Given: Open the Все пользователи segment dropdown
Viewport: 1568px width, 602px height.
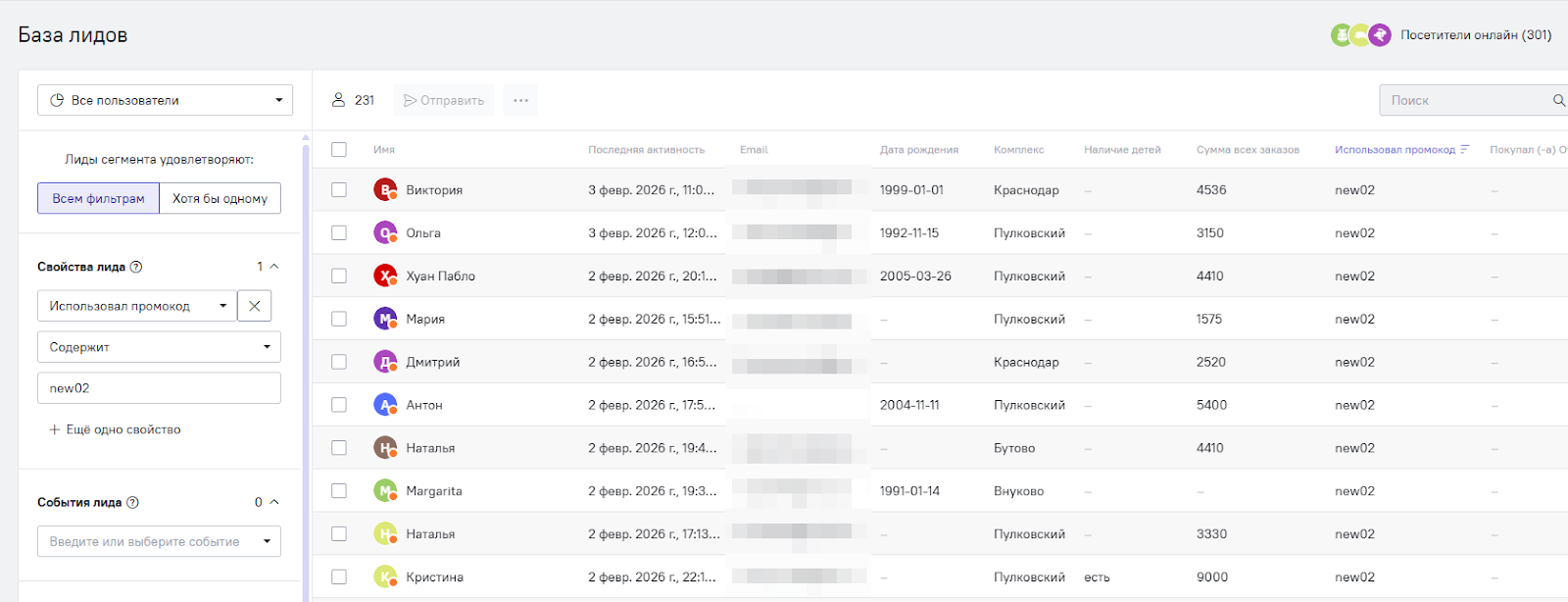Looking at the screenshot, I should pyautogui.click(x=165, y=100).
